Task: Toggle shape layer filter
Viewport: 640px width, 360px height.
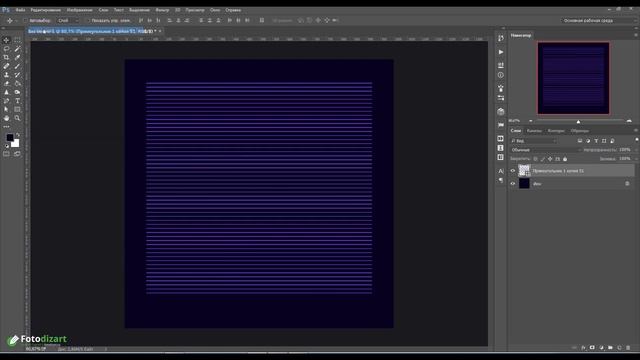Action: (604, 141)
